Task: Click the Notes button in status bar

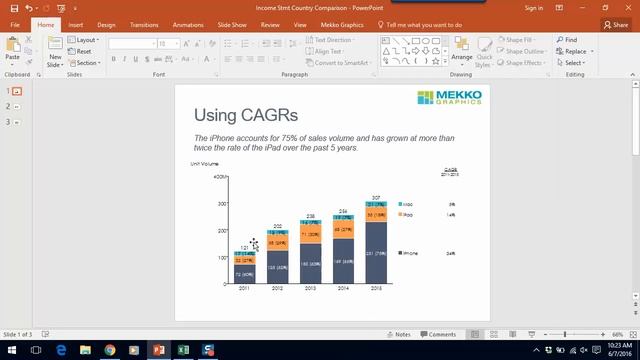Action: coord(398,334)
